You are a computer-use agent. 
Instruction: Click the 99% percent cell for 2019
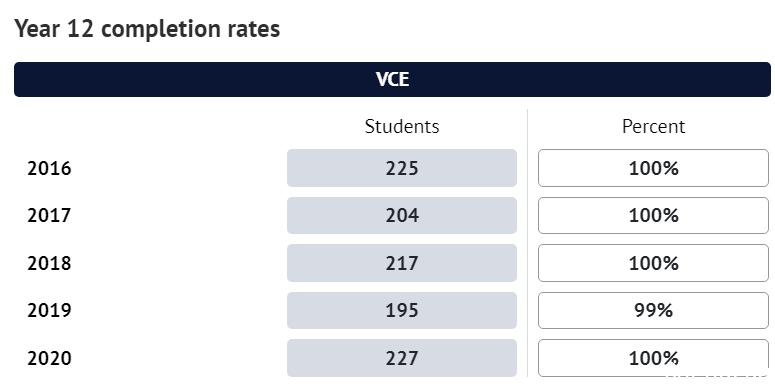pos(653,310)
